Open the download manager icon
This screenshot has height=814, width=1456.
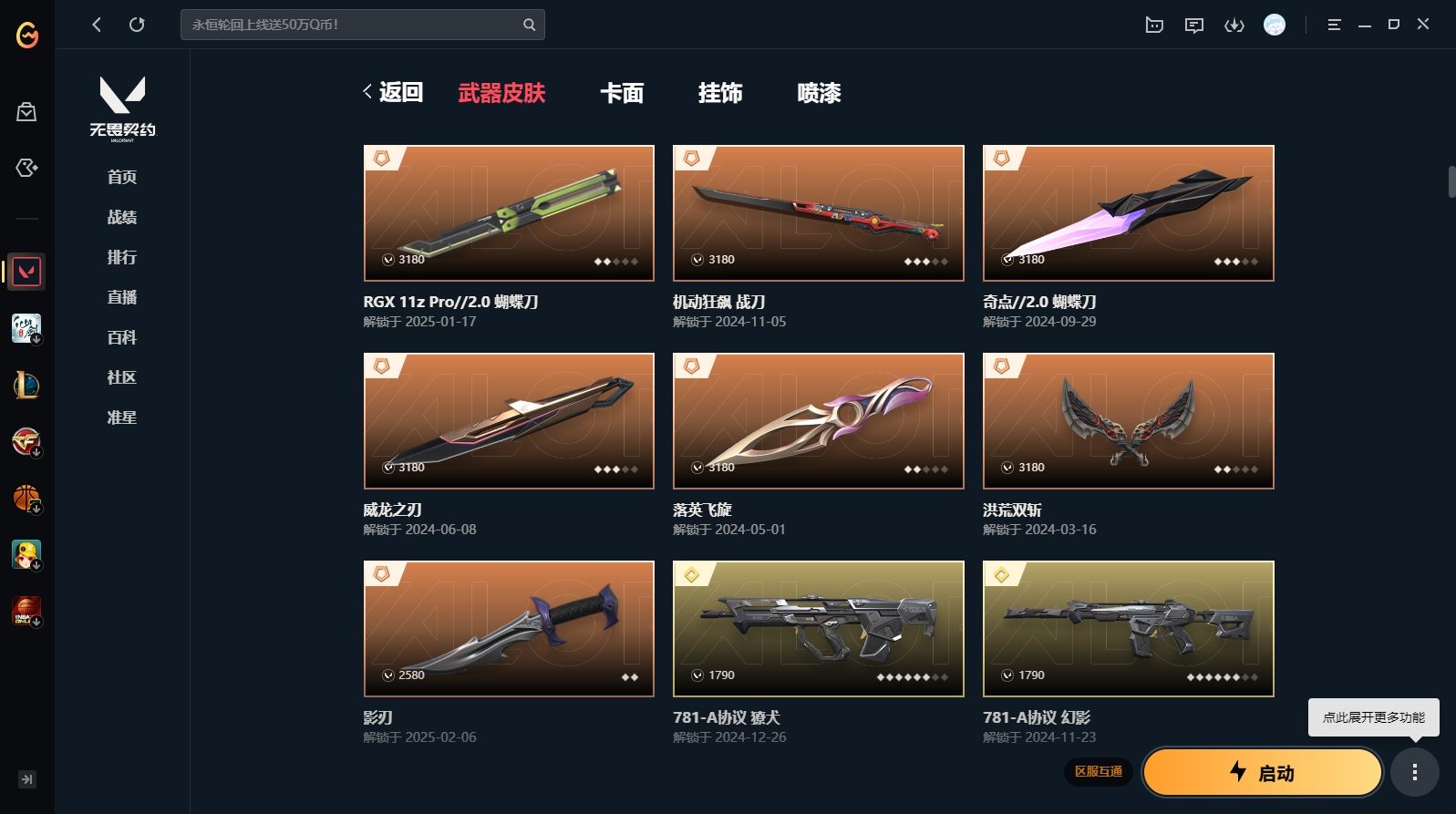(x=1234, y=26)
